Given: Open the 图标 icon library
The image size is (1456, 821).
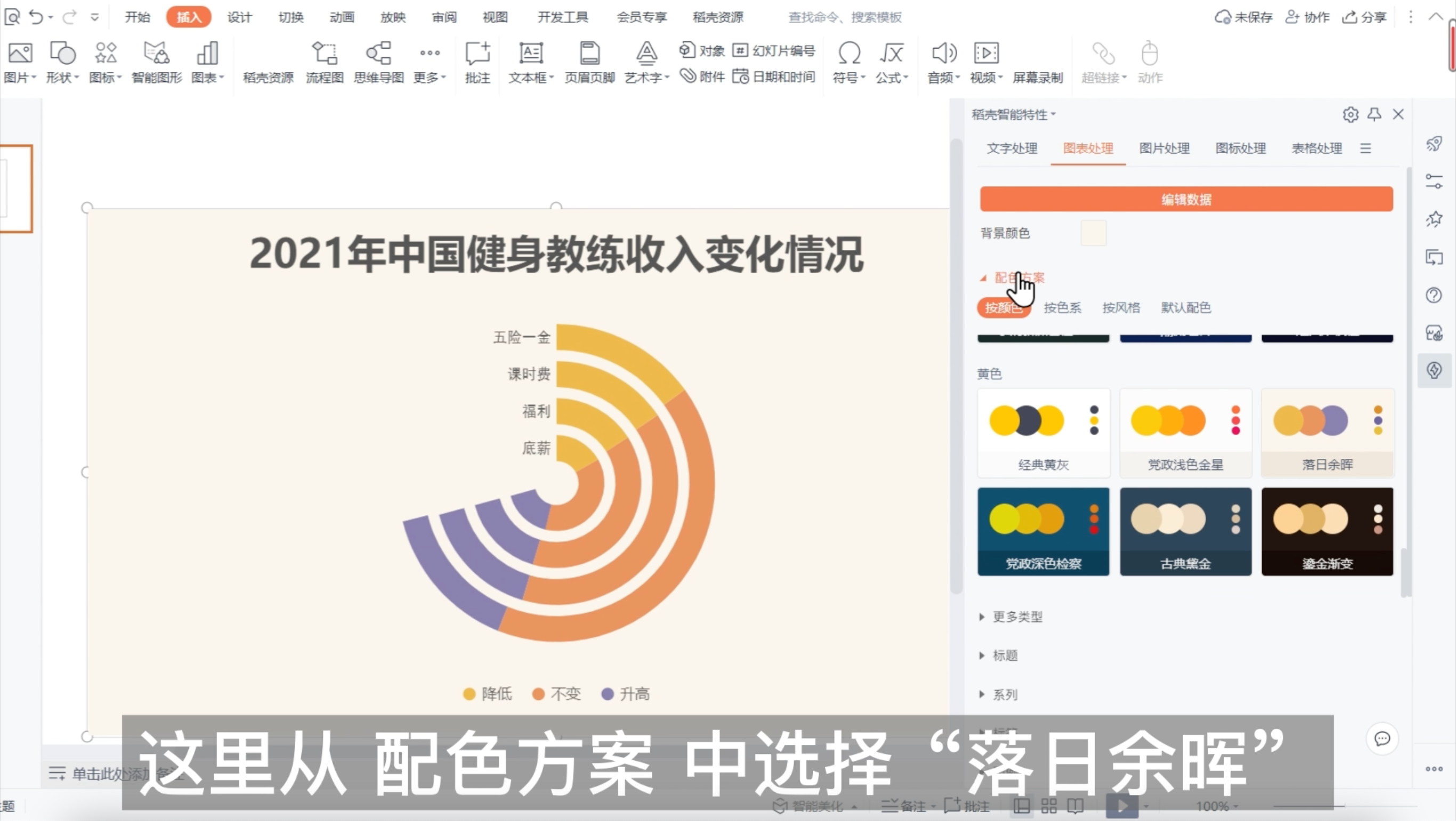Looking at the screenshot, I should tap(105, 62).
